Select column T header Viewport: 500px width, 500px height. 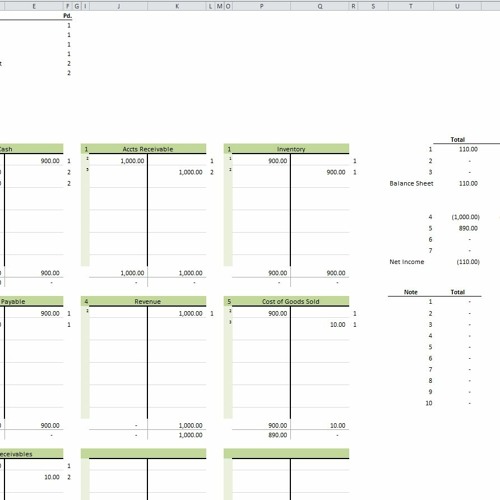tap(411, 6)
